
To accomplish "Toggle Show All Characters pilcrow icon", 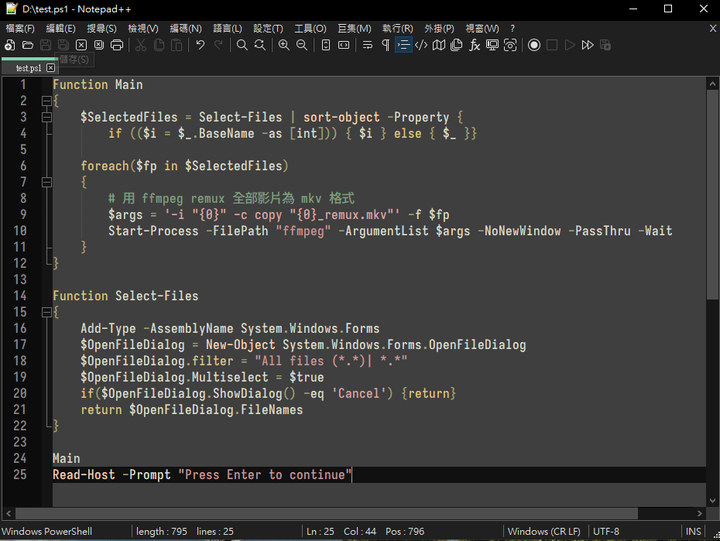I will 386,45.
